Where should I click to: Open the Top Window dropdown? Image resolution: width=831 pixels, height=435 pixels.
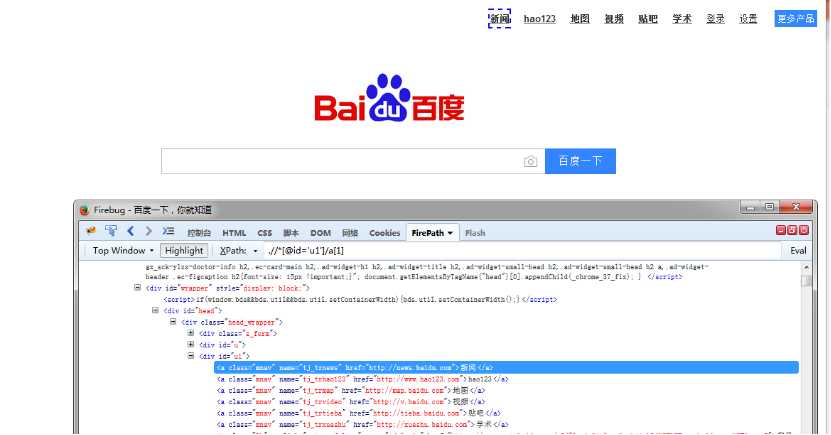tap(122, 251)
